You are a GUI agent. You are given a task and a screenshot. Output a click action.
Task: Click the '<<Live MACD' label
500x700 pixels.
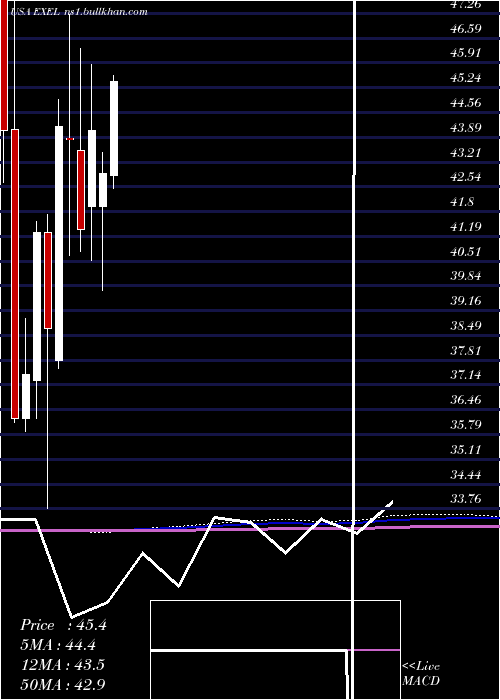421,674
